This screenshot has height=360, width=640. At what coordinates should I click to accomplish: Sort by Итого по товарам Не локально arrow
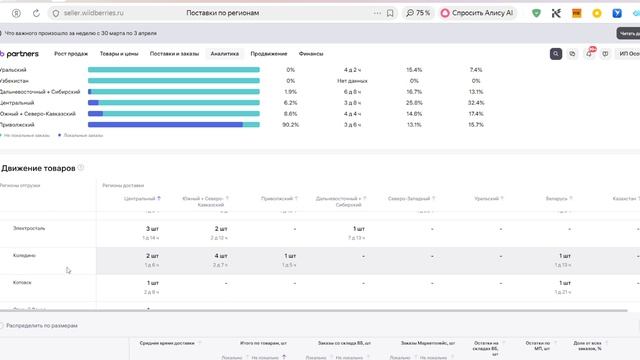284,357
